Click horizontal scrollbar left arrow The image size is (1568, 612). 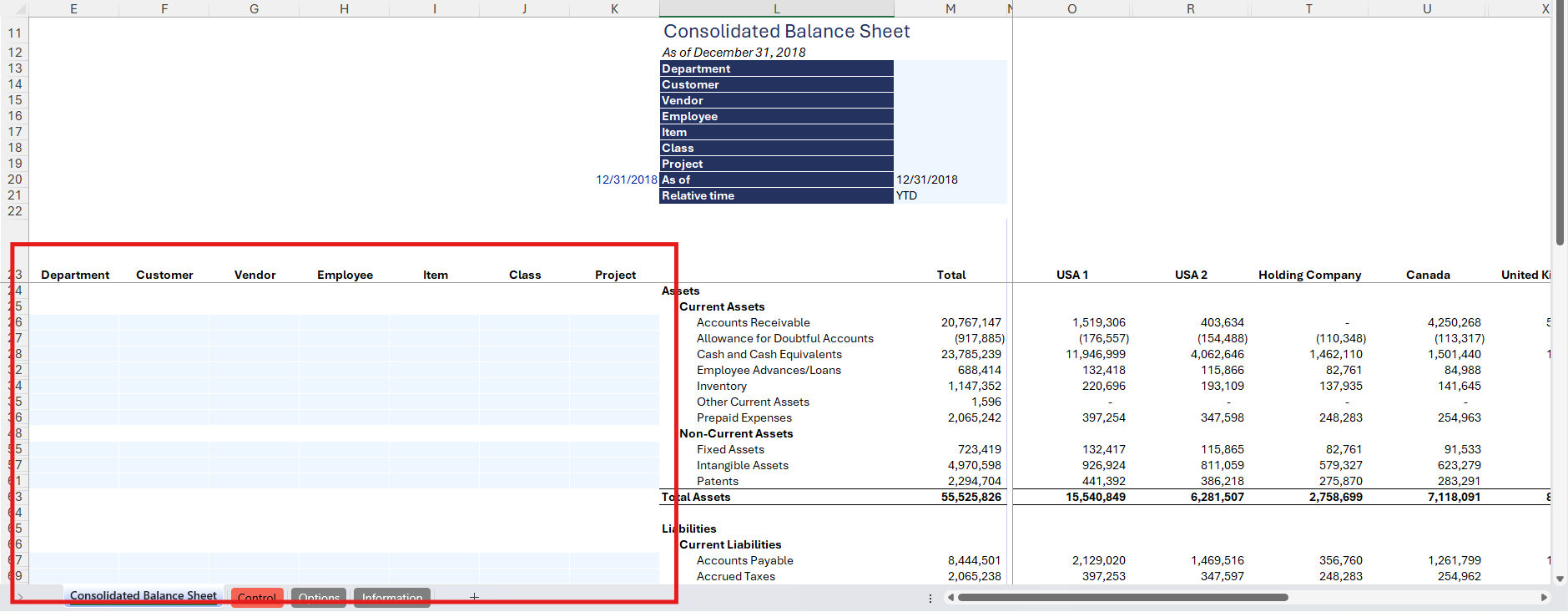tap(950, 597)
